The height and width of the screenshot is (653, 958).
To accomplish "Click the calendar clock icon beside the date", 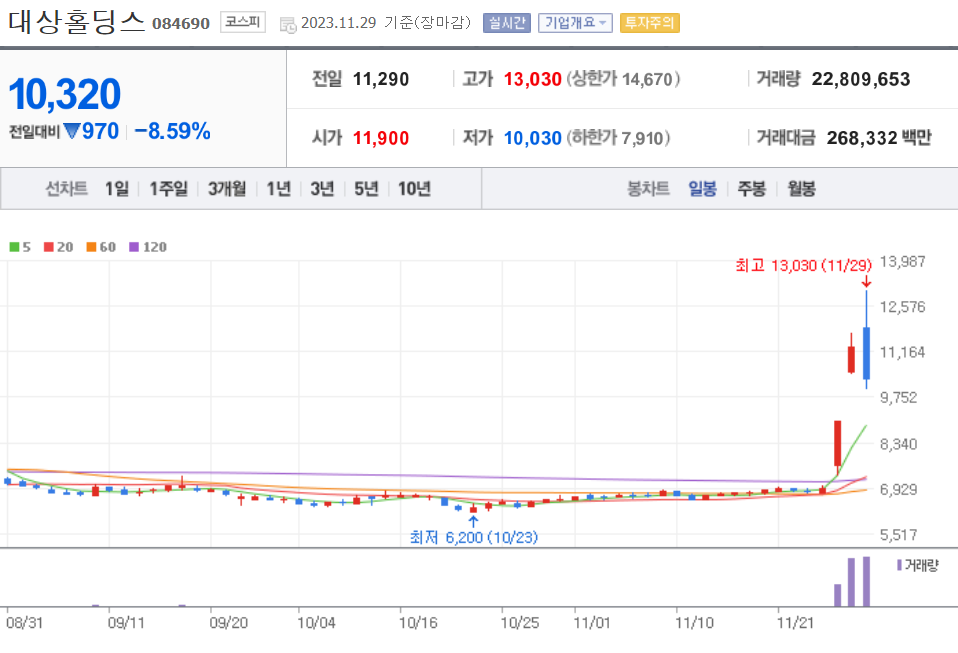I will coord(288,24).
